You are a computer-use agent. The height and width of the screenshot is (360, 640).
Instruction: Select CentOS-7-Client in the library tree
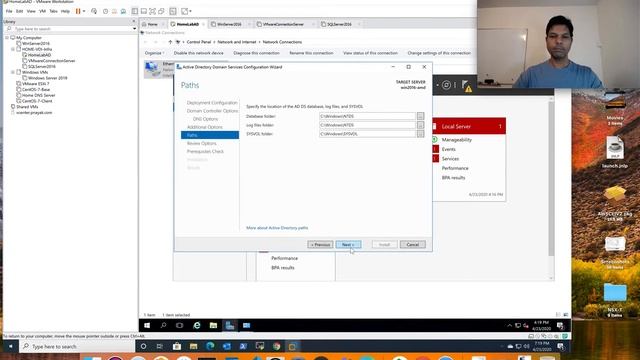tap(37, 101)
